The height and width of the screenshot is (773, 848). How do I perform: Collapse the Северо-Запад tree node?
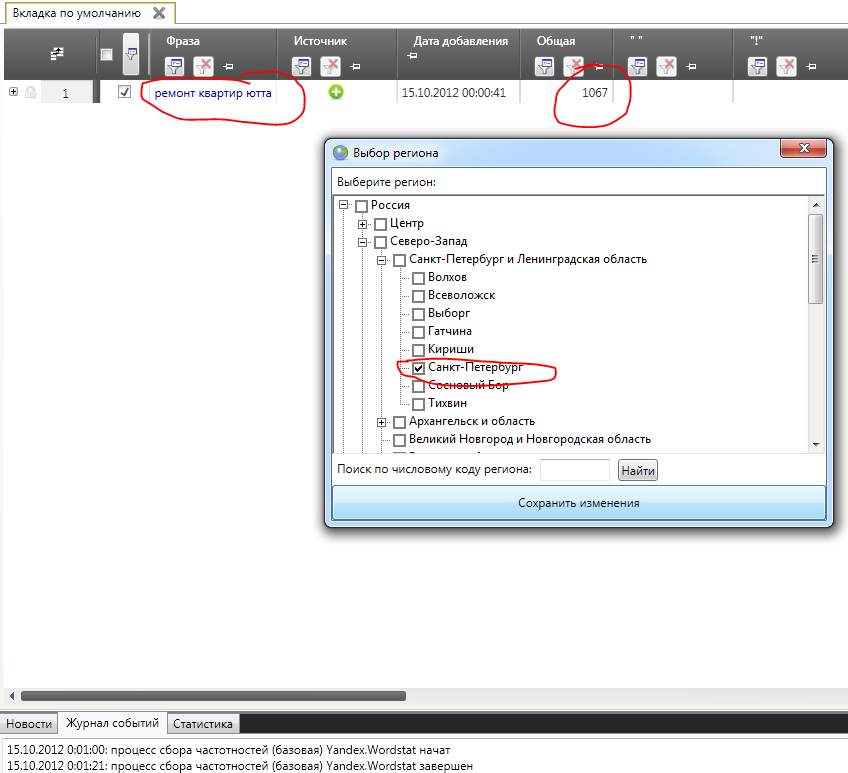point(362,242)
